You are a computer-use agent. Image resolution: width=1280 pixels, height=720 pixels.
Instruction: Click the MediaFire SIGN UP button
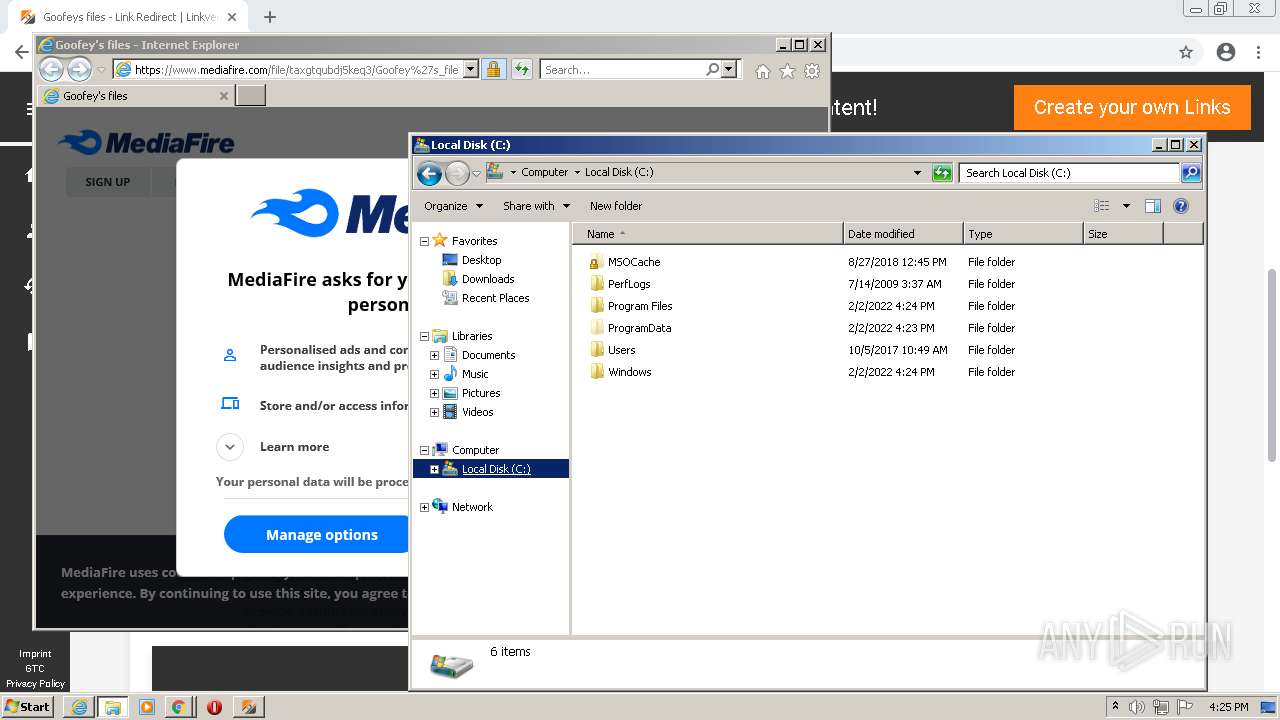(x=108, y=182)
